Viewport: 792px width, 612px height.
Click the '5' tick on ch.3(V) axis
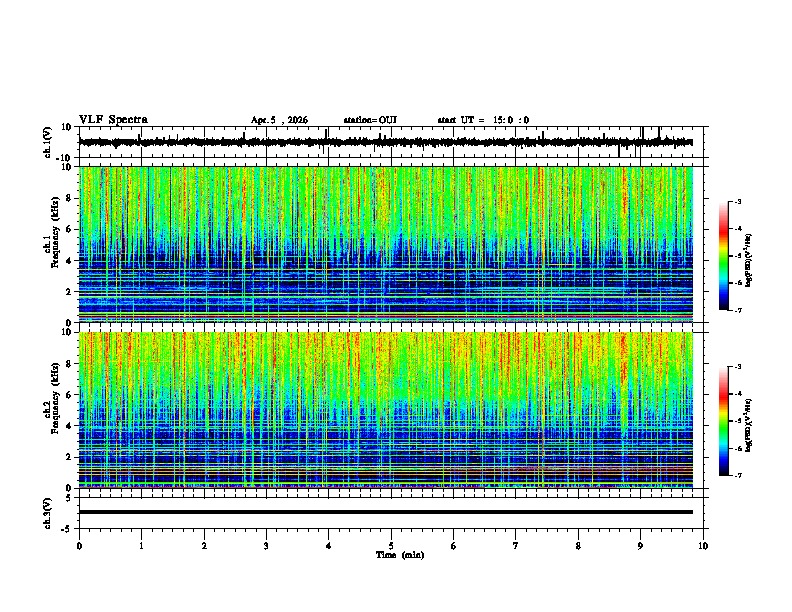(69, 498)
